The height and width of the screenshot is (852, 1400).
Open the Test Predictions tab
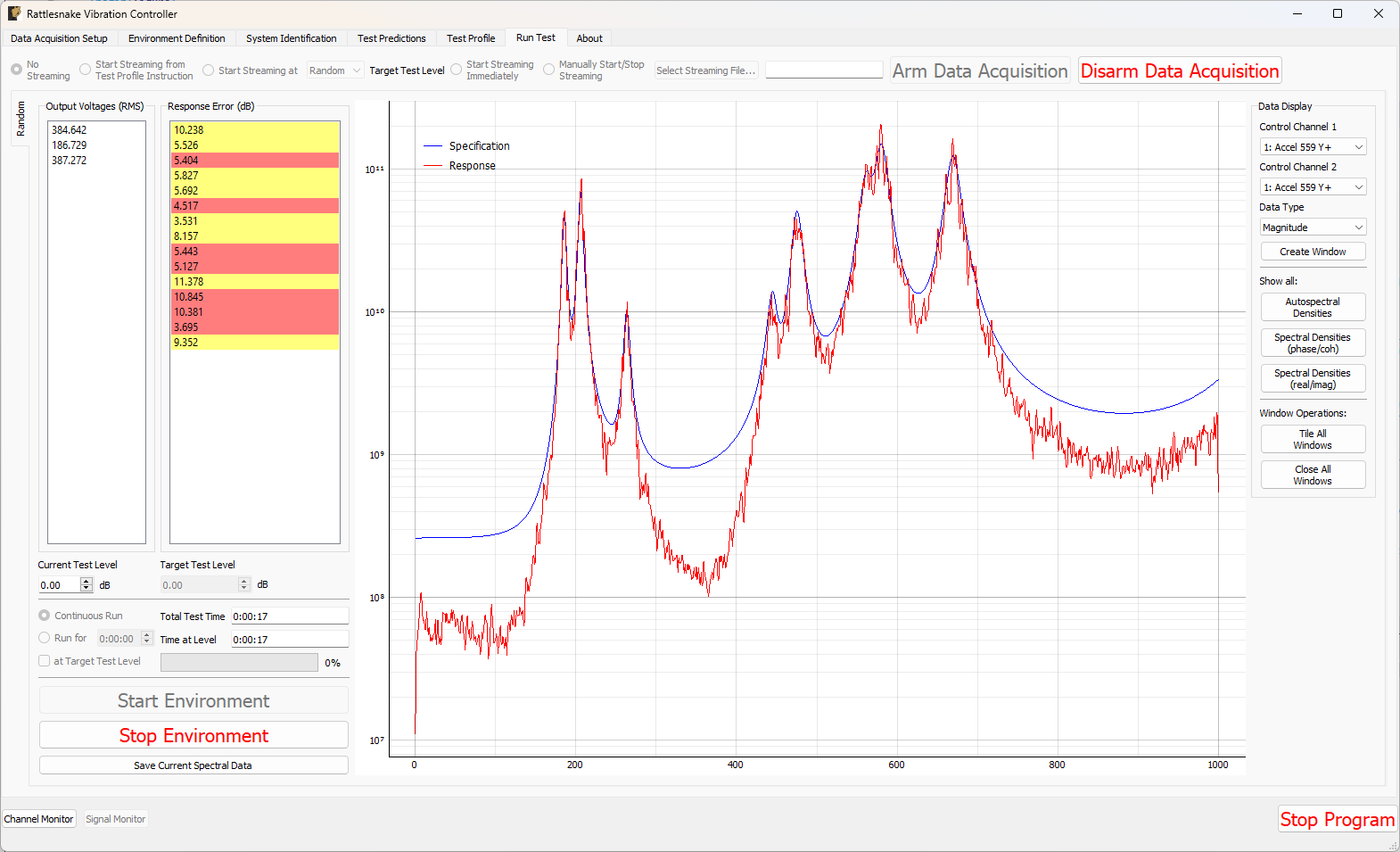391,38
